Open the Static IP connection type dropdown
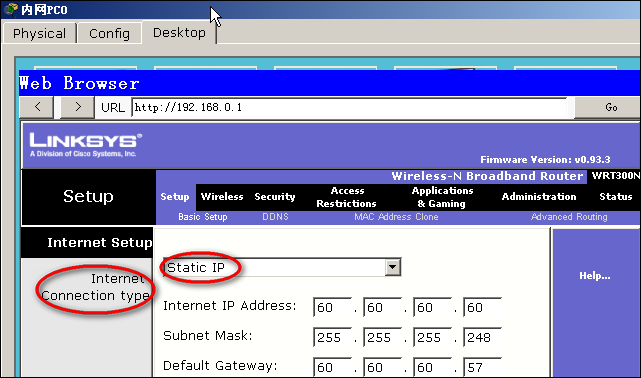The height and width of the screenshot is (378, 641). click(282, 267)
